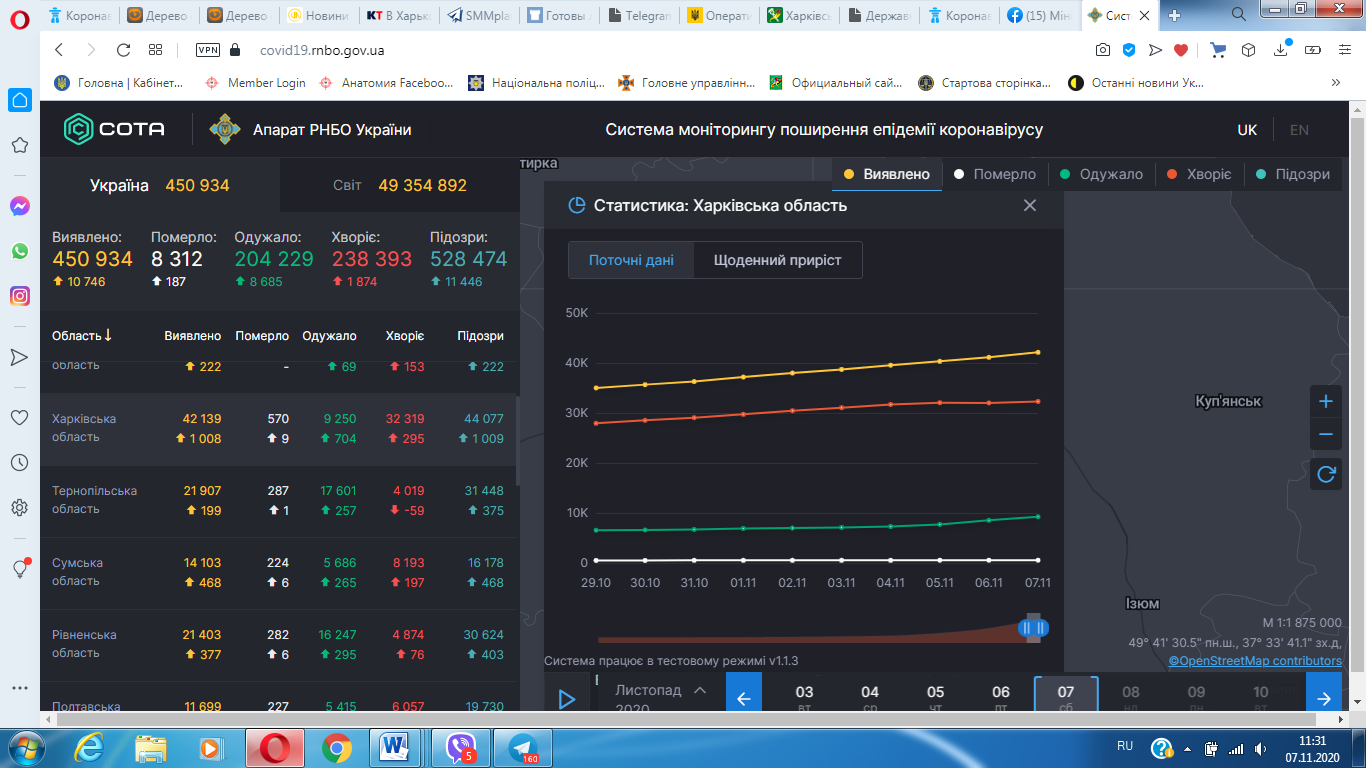
Task: Click the map zoom out minus button
Action: pos(1326,434)
